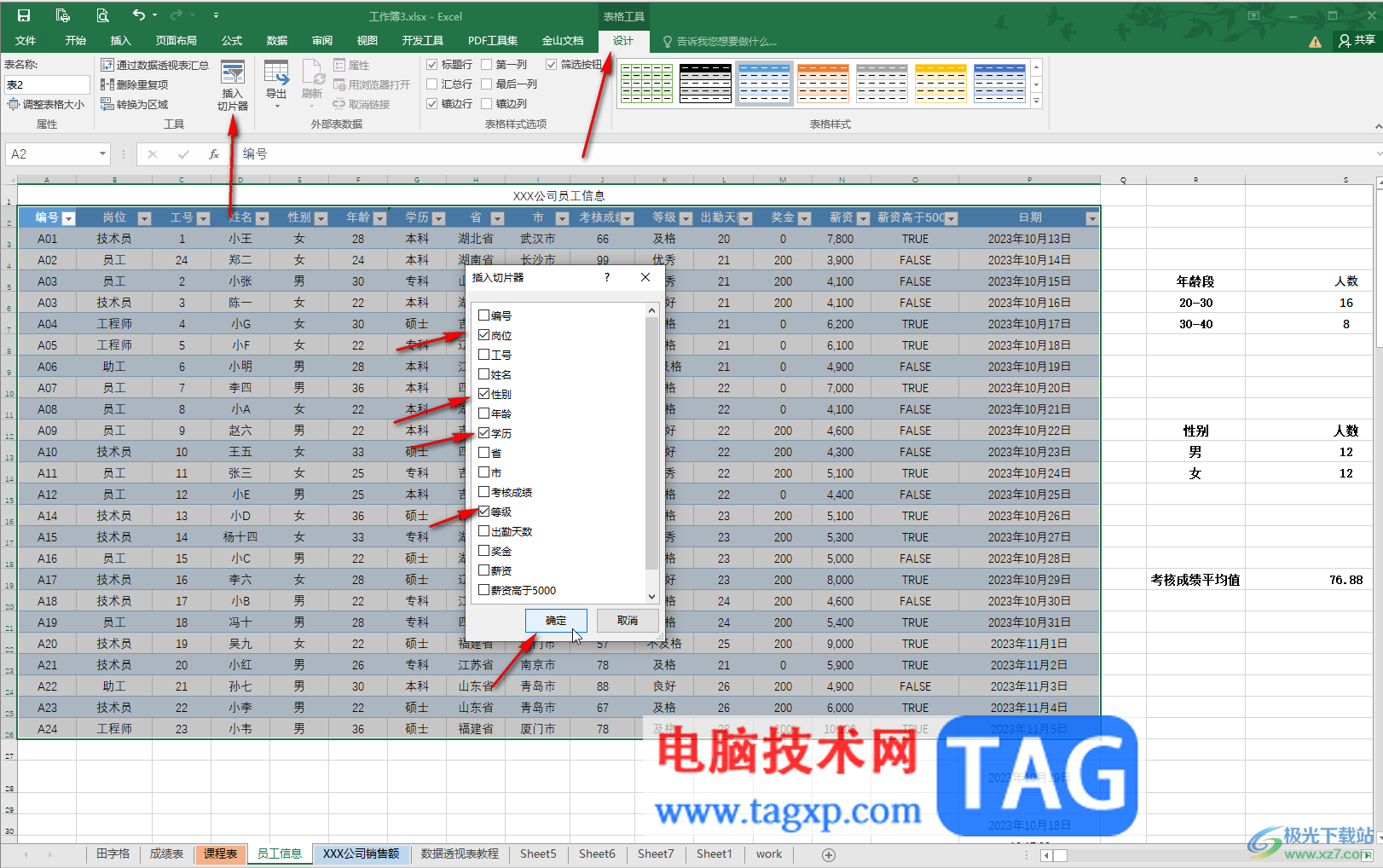Click the Properties item in external data
The image size is (1383, 868).
[x=351, y=65]
